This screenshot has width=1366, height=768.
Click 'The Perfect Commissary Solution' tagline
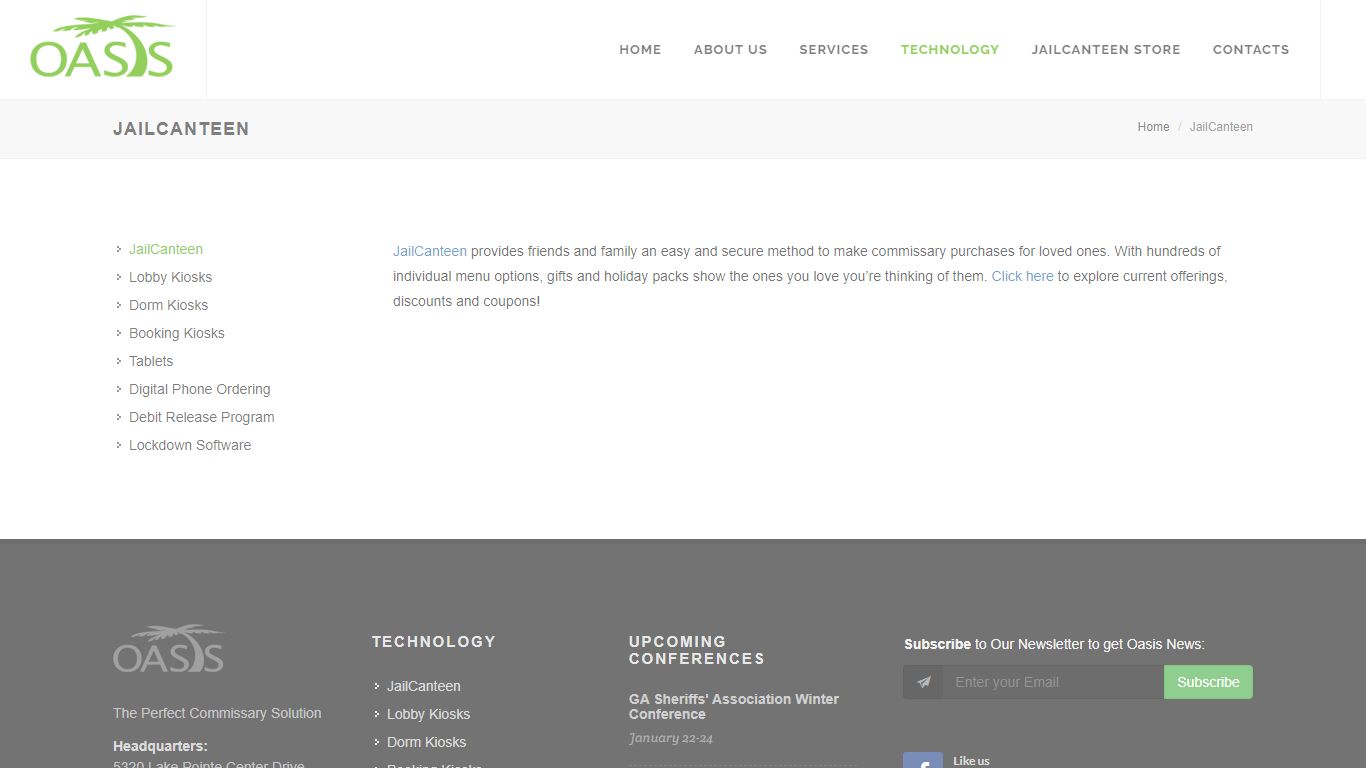pyautogui.click(x=217, y=713)
